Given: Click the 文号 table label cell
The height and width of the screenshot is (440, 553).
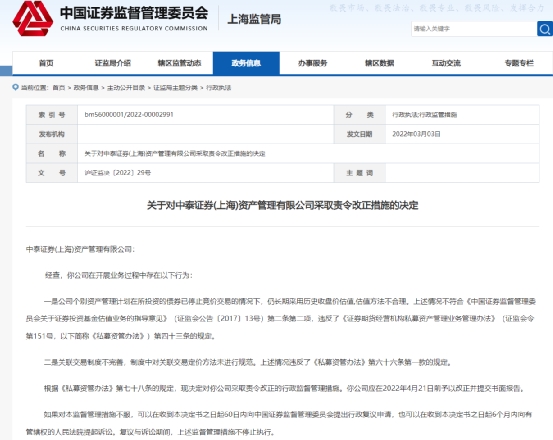Looking at the screenshot, I should pyautogui.click(x=52, y=173).
